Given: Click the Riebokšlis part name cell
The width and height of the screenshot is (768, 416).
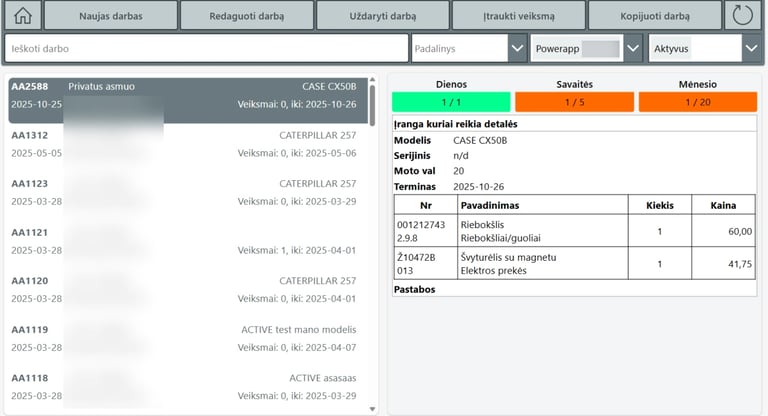Looking at the screenshot, I should pos(543,231).
